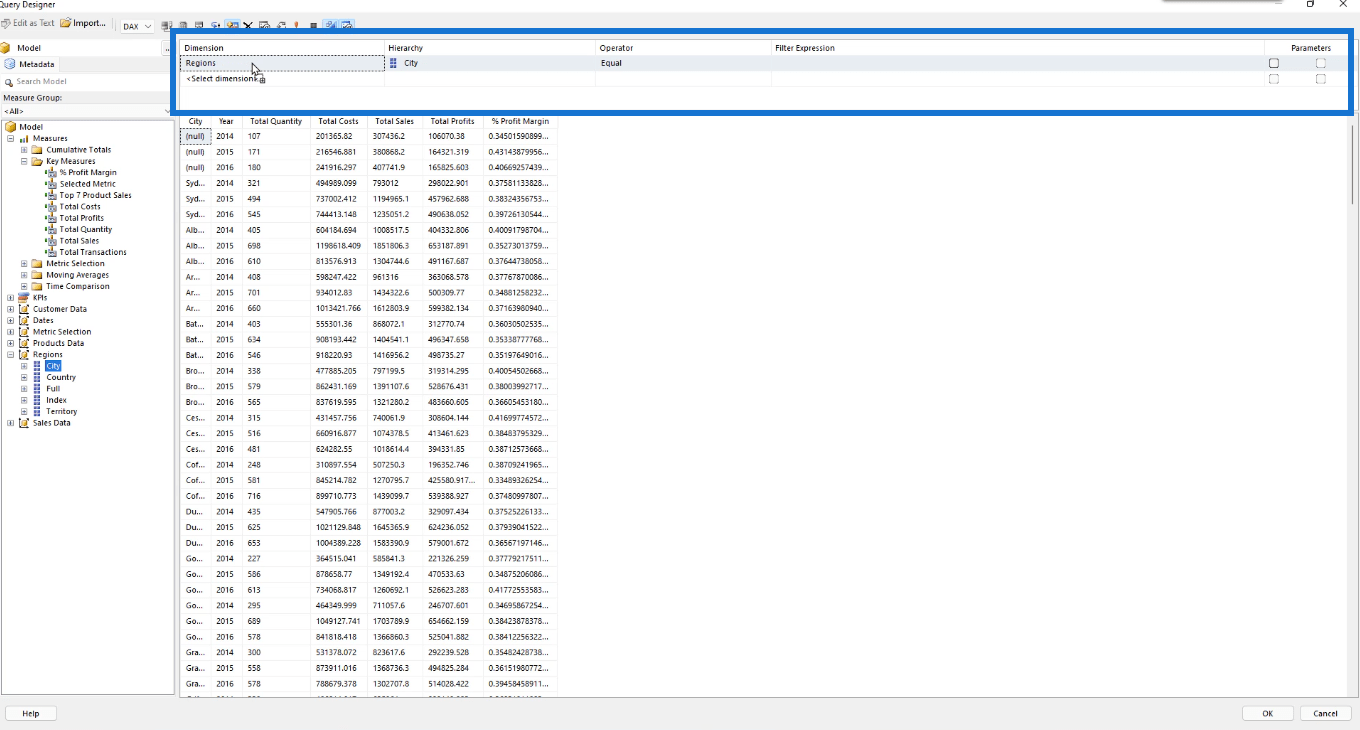The width and height of the screenshot is (1360, 730).
Task: Tick first checkbox in Select dimension row
Action: 1273,79
